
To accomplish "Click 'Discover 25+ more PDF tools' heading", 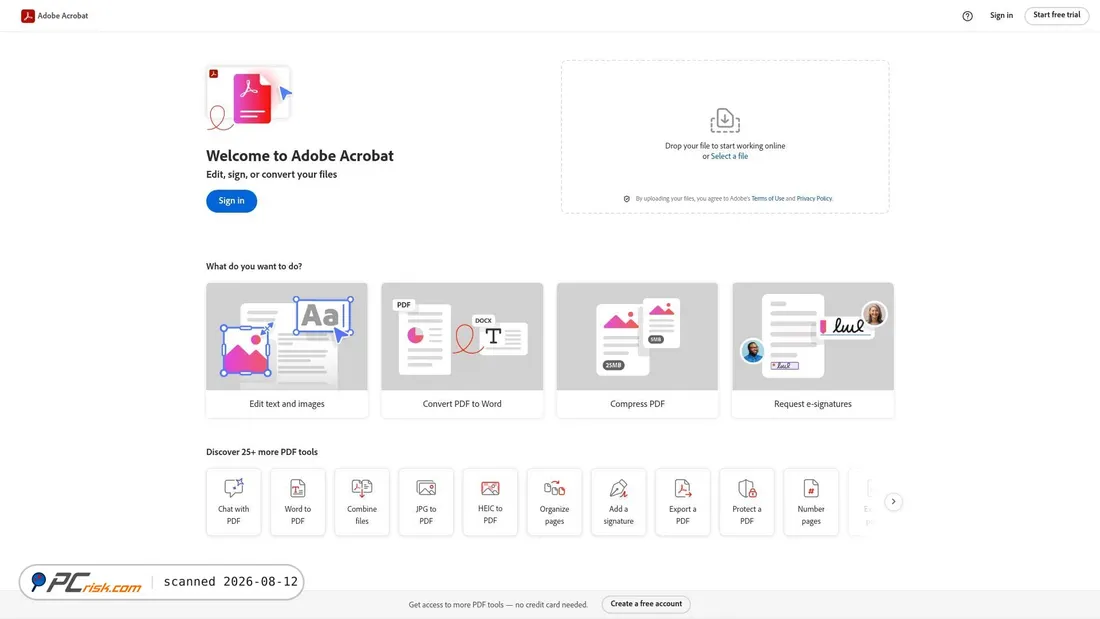I will 262,452.
